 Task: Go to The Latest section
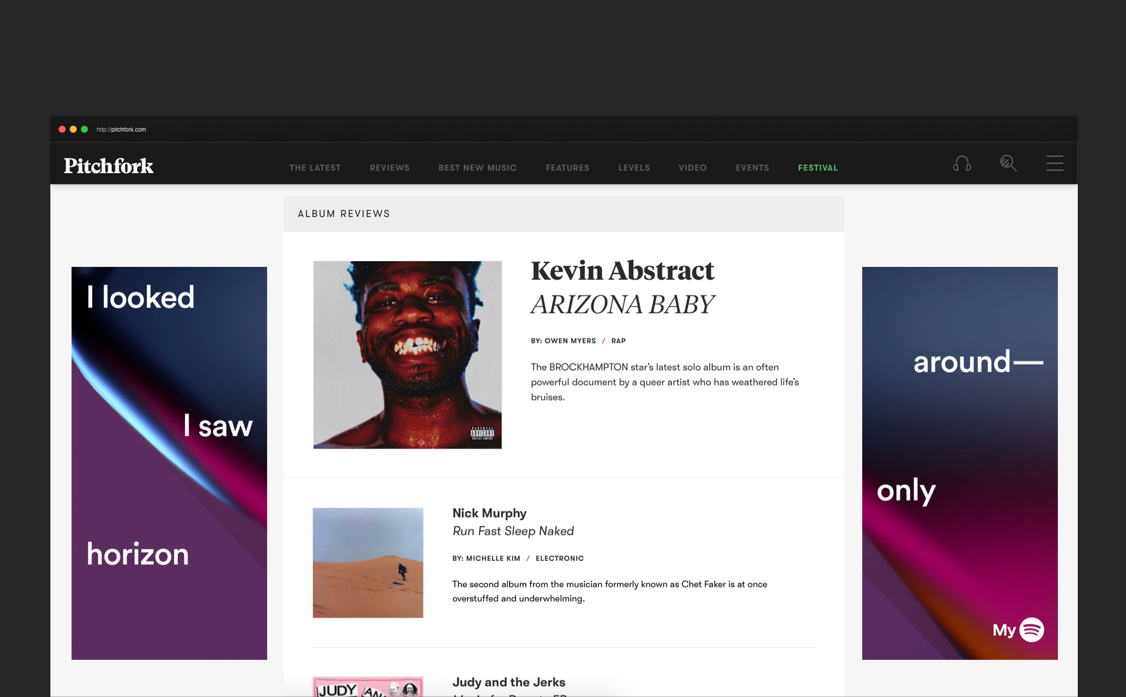click(315, 168)
